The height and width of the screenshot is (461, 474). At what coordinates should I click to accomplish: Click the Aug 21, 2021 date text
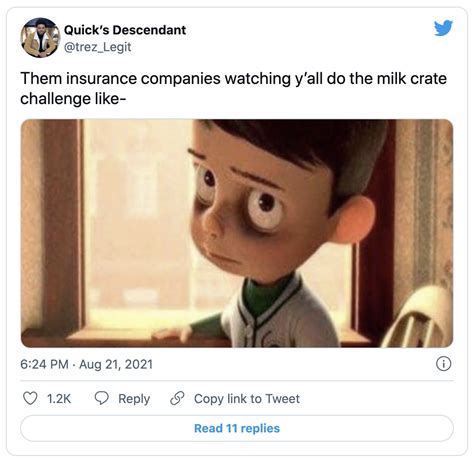pyautogui.click(x=116, y=364)
